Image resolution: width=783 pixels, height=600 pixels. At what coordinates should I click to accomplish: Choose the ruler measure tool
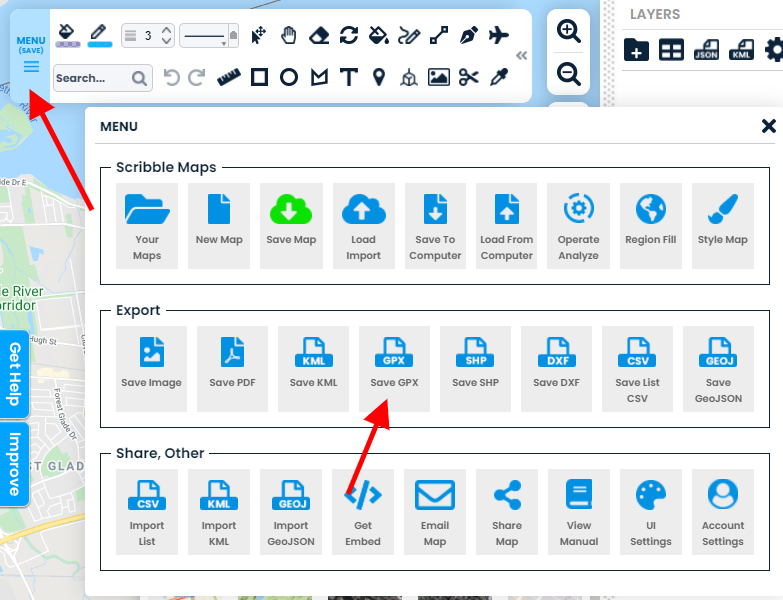(x=229, y=77)
